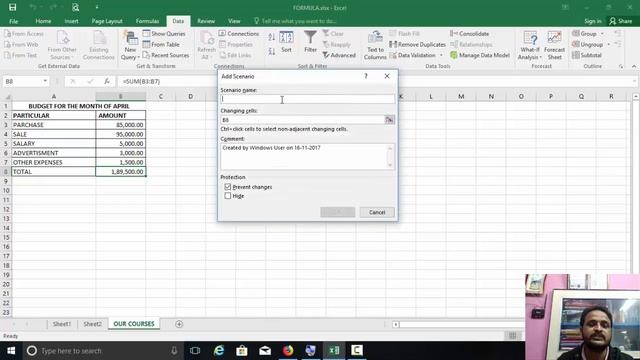Open New Query in Get & Transform
This screenshot has height=360, width=640.
tap(130, 46)
